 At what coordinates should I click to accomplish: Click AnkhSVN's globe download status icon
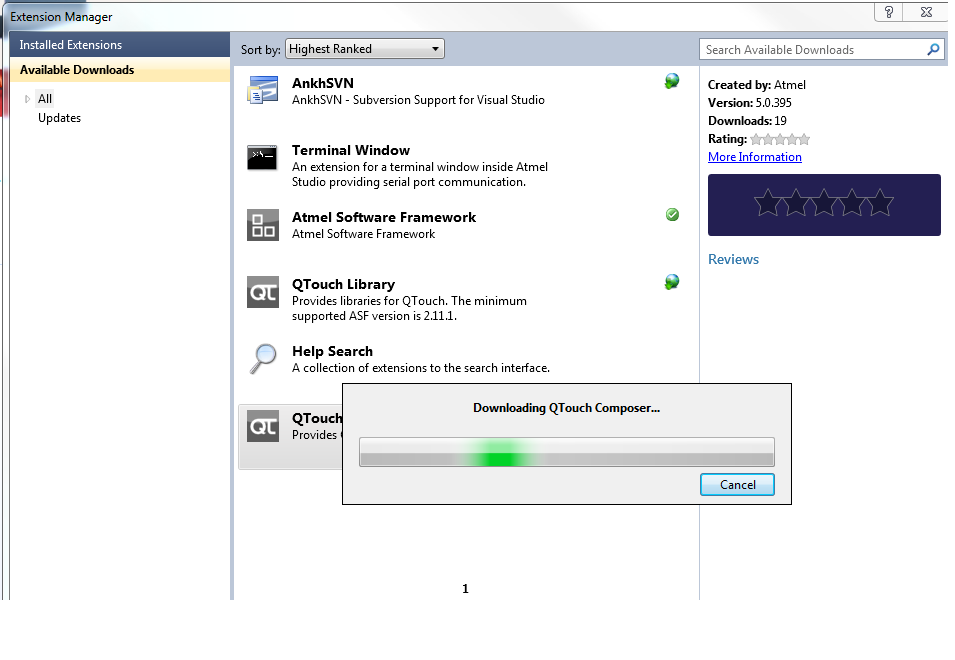point(672,82)
